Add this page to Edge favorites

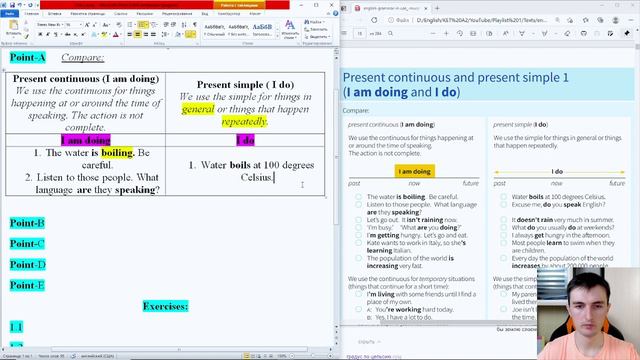[x=570, y=20]
